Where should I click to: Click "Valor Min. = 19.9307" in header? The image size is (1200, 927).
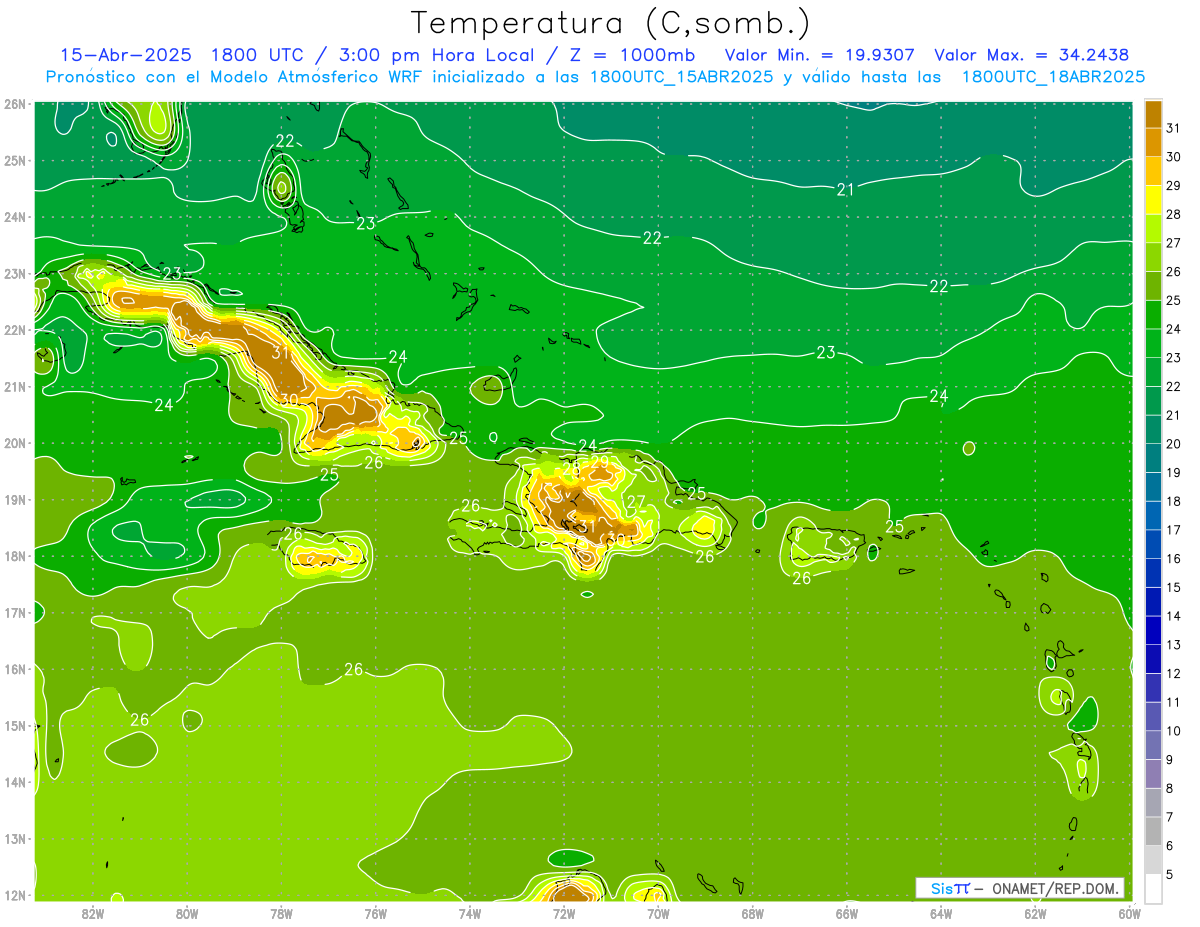click(821, 55)
